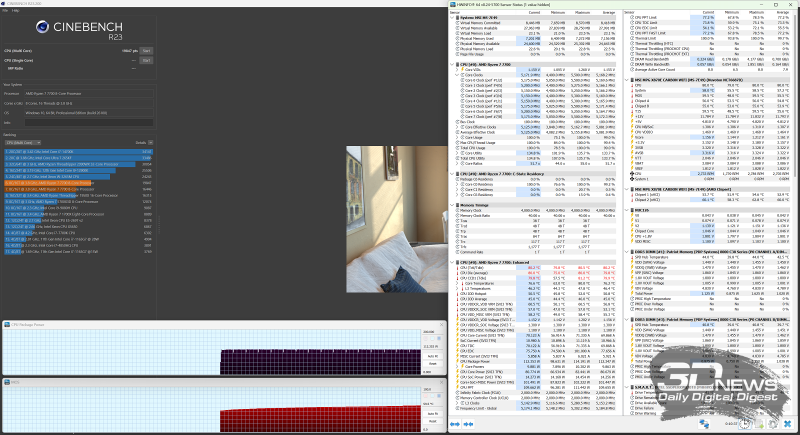Collapse the CPU [#0]: AMD Ryzen 7 7700 sensor group
This screenshot has height=435, width=800.
[453, 64]
